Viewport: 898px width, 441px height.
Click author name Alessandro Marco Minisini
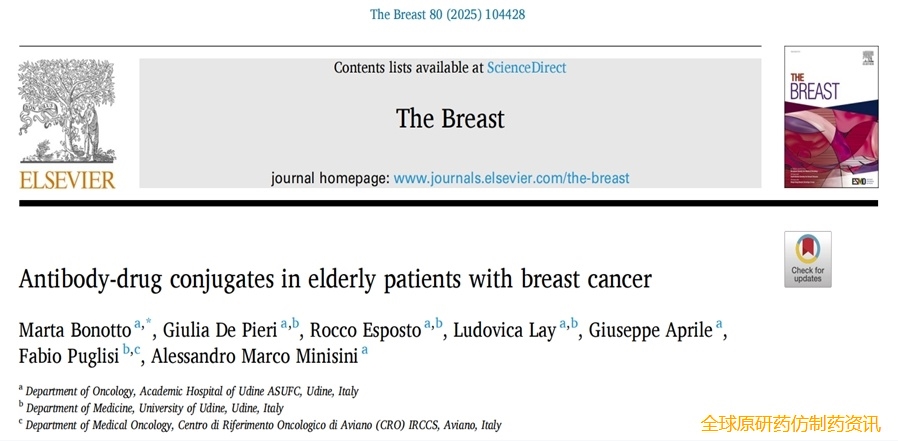[254, 356]
